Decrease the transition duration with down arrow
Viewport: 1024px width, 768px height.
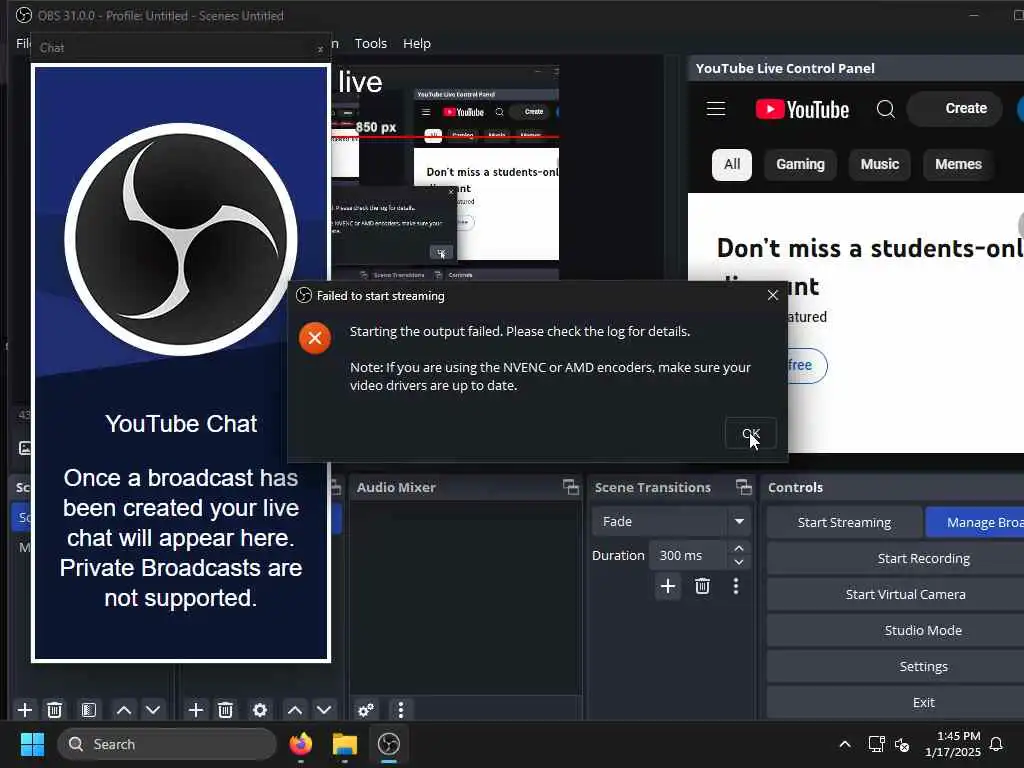(739, 562)
